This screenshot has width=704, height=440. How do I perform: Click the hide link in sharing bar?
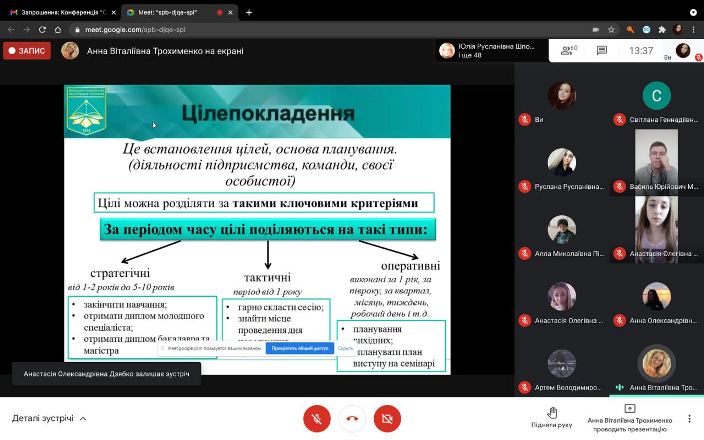click(x=345, y=348)
